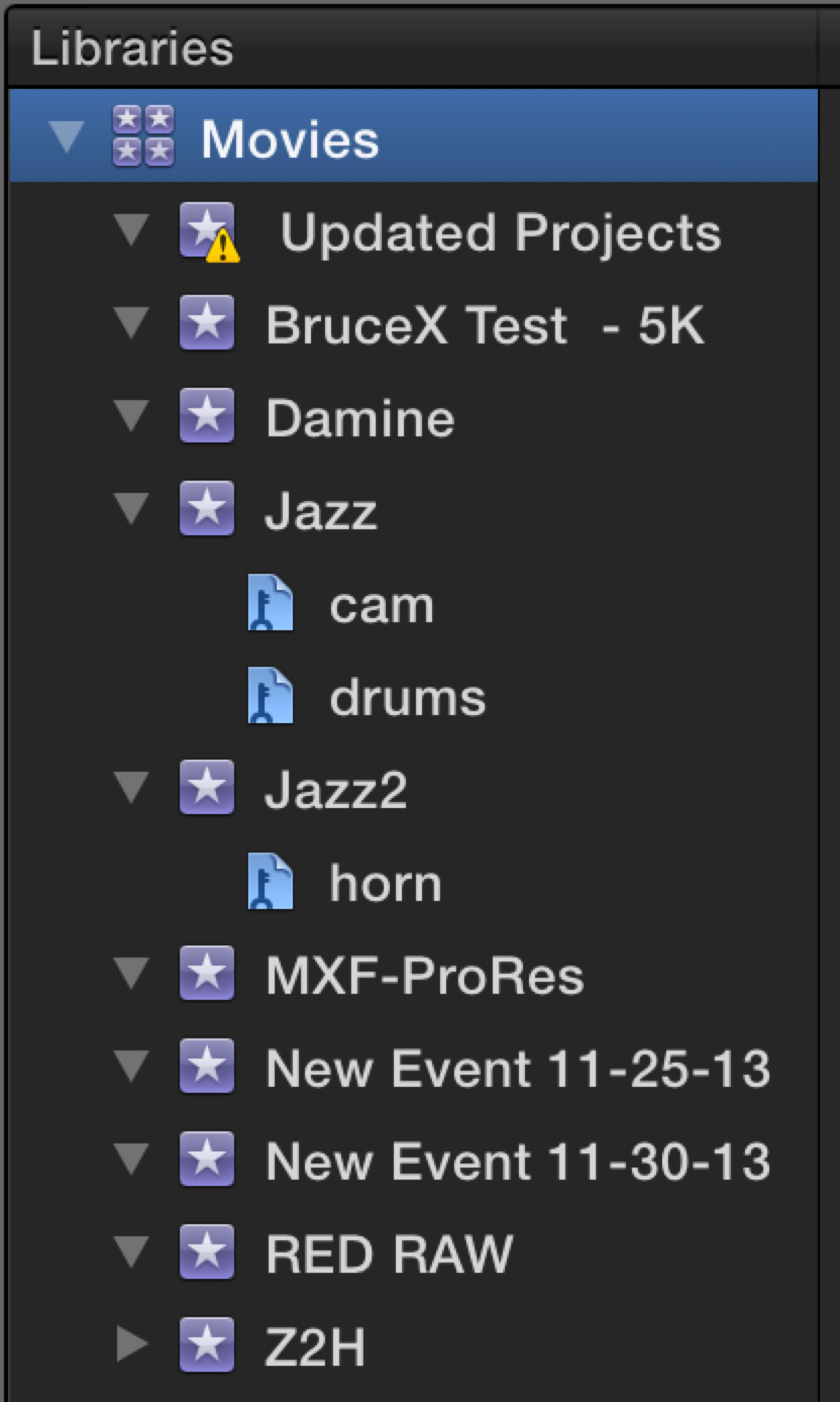
Task: Click the horn keyword collection icon
Action: pos(270,881)
